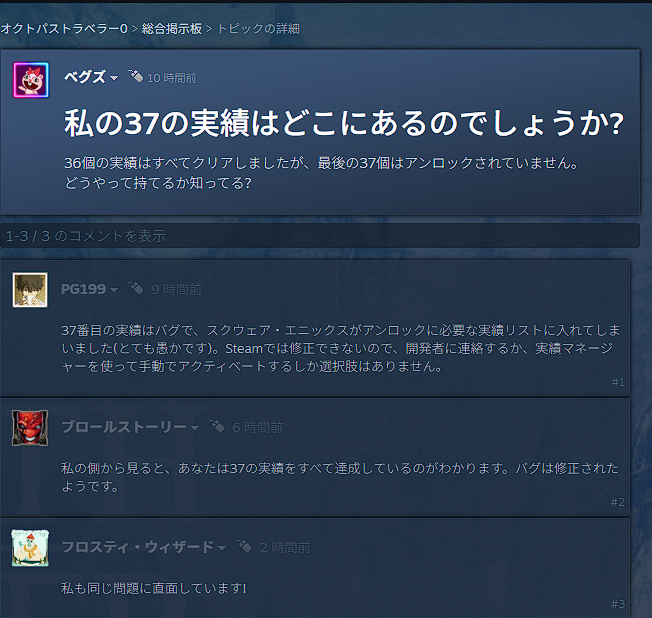Image resolution: width=652 pixels, height=618 pixels.
Task: Click the pin icon next to 9 時間前
Action: coord(136,288)
